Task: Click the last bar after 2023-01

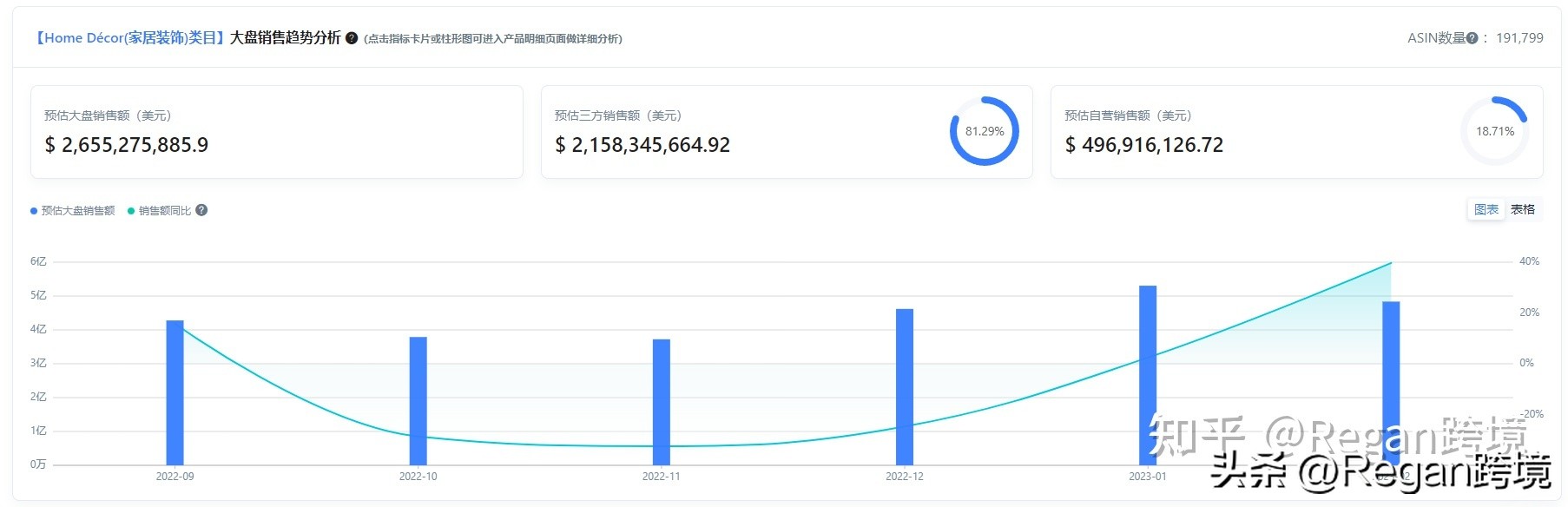Action: pos(1391,383)
